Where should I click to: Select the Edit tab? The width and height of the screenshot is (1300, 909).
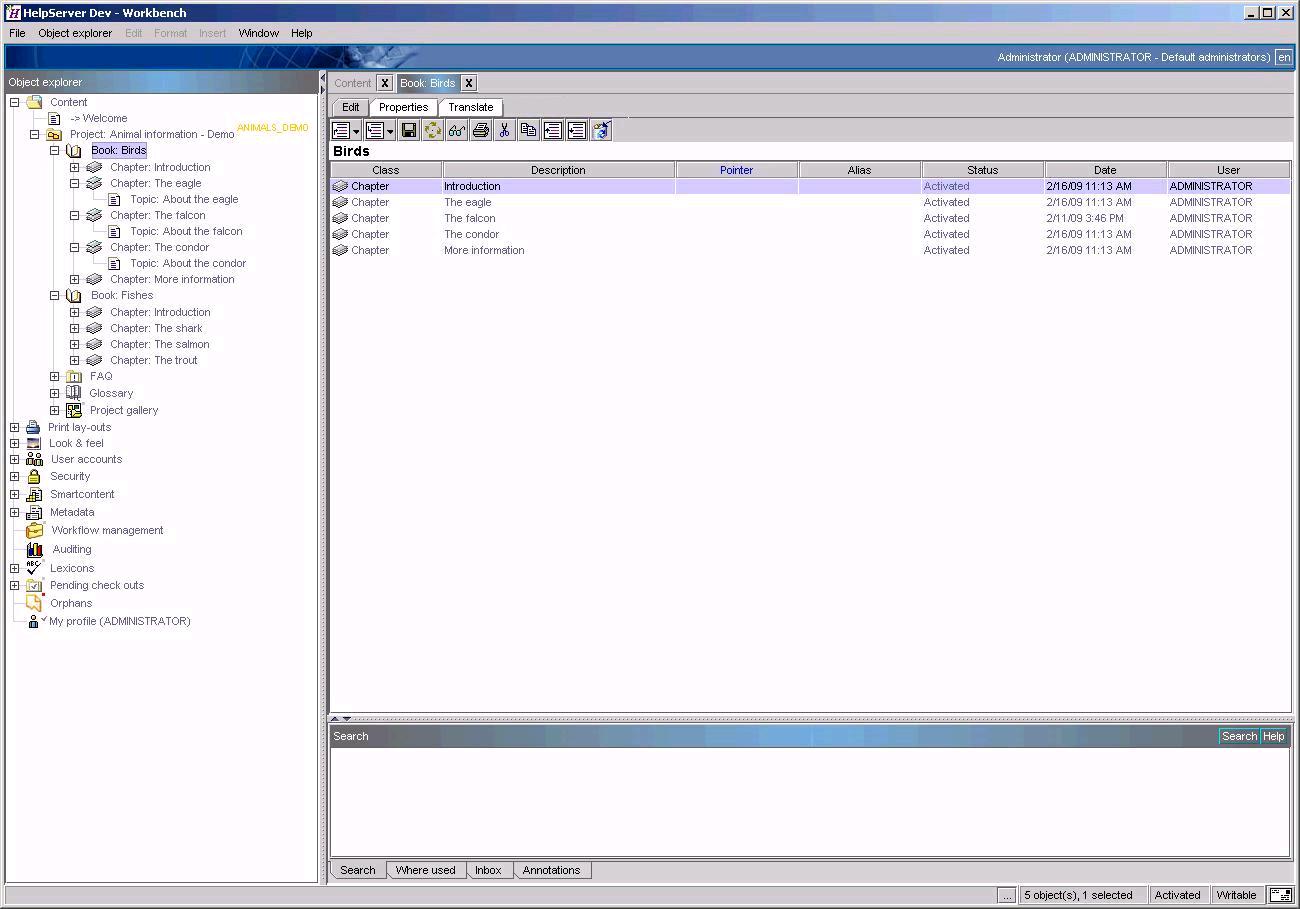pyautogui.click(x=350, y=107)
